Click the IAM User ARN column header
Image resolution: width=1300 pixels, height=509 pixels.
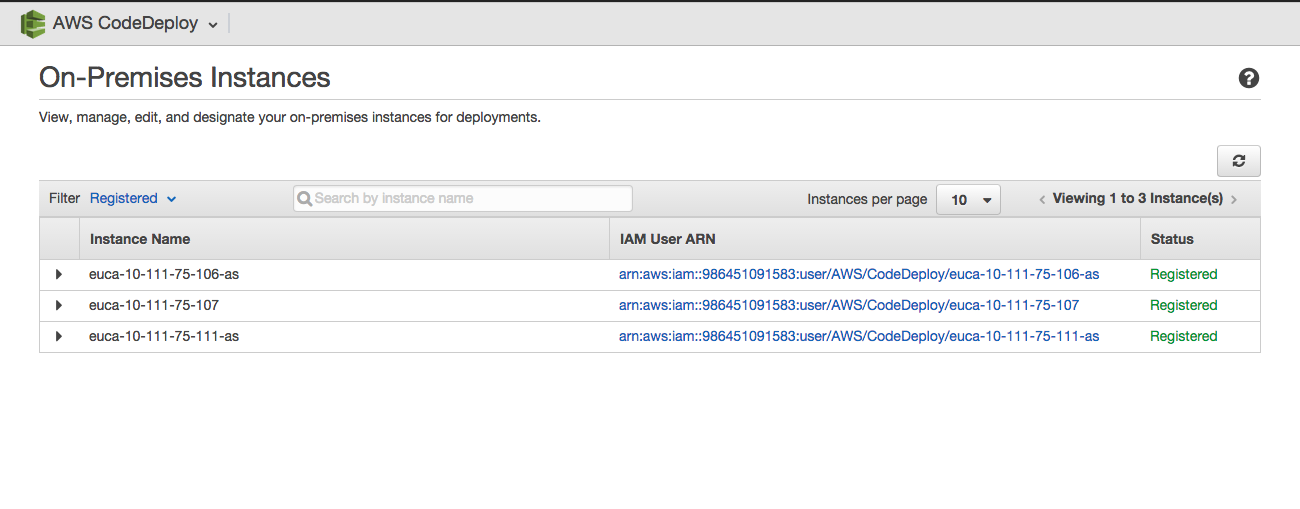pos(667,239)
